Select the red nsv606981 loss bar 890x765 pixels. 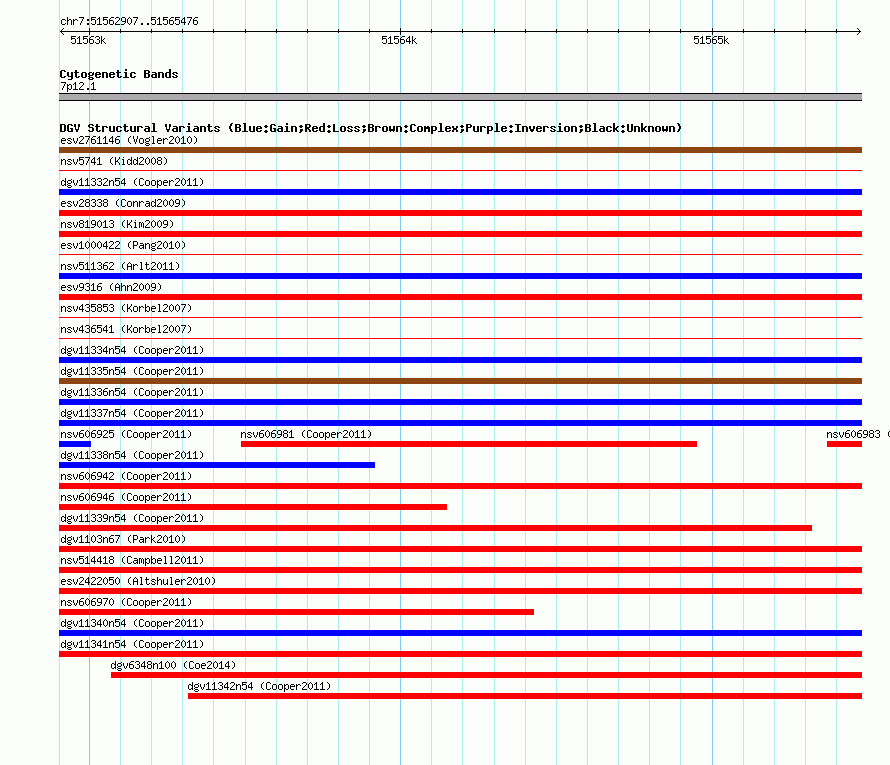(469, 444)
